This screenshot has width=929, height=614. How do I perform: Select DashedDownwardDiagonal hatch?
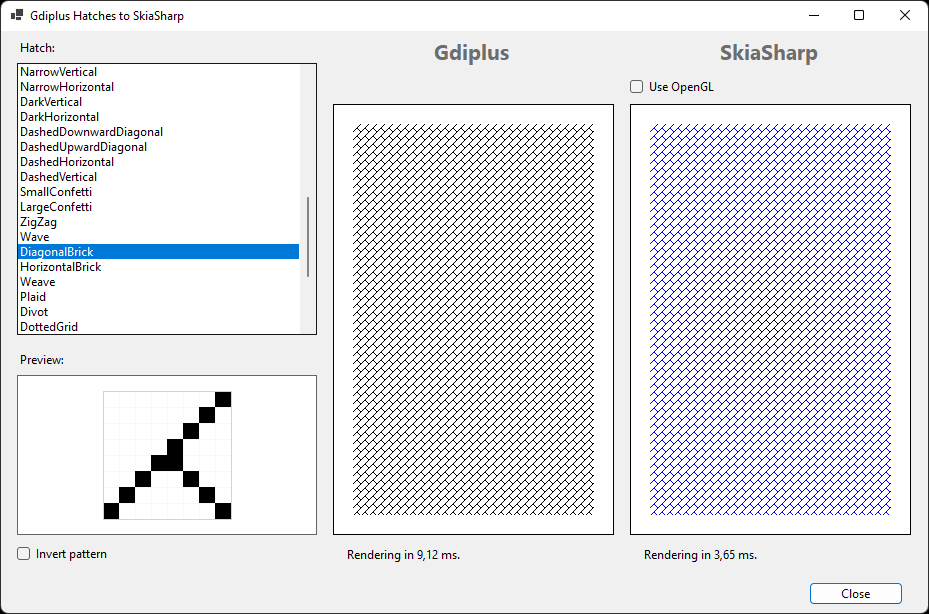pos(158,132)
